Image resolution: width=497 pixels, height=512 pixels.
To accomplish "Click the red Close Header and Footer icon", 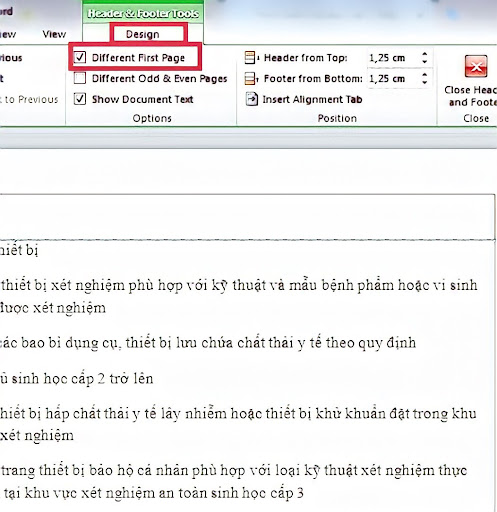I will click(x=476, y=66).
